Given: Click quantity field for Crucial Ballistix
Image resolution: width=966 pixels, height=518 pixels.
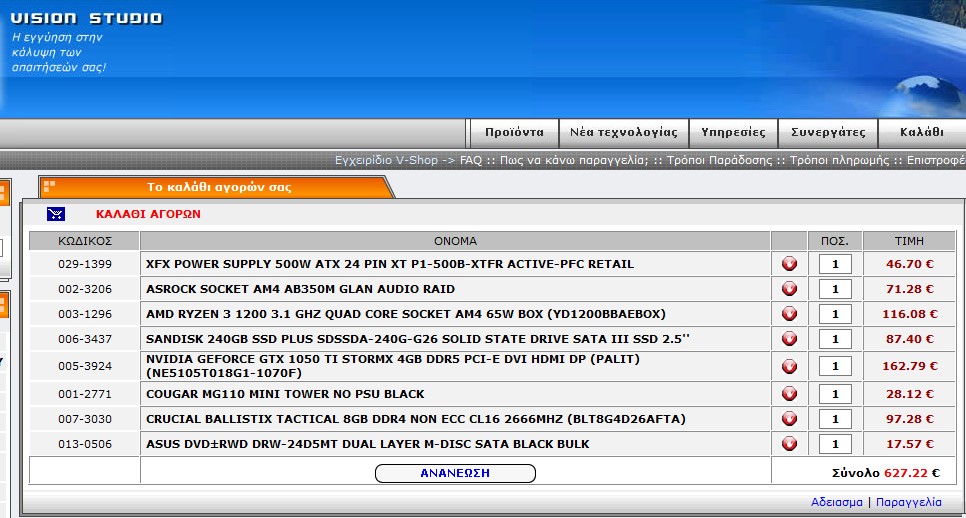Looking at the screenshot, I should (x=835, y=419).
